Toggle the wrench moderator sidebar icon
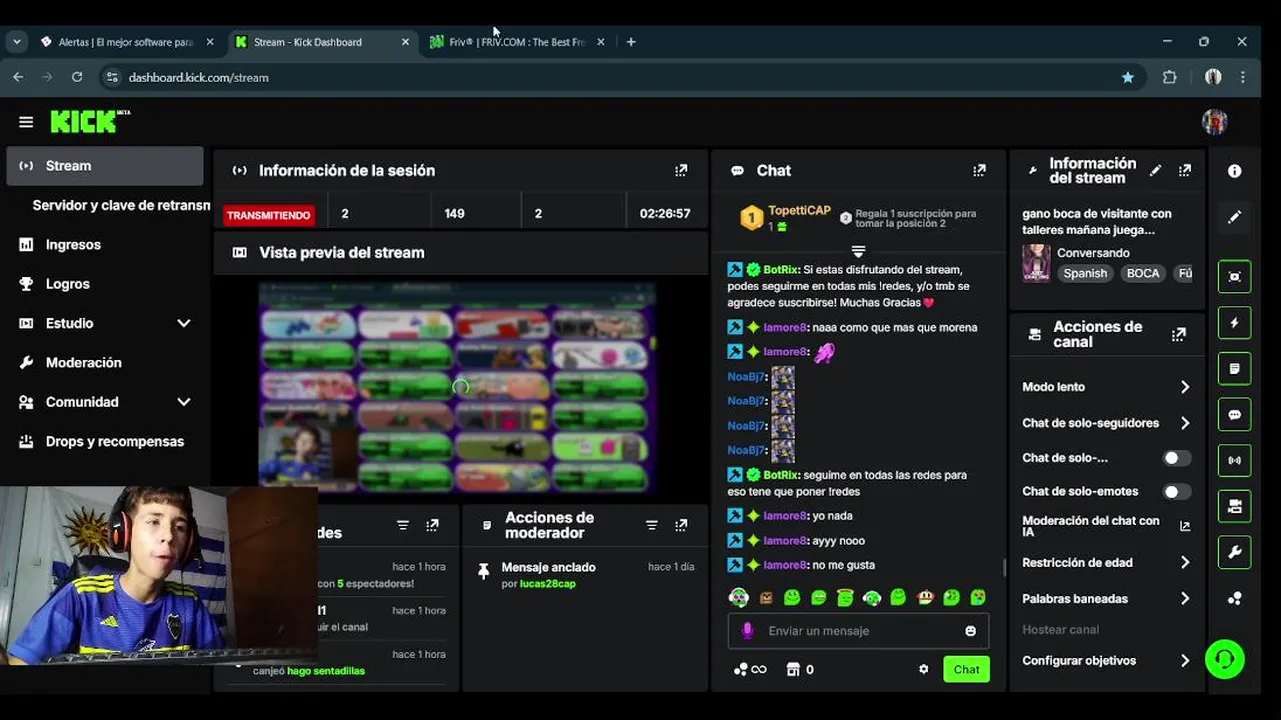 coord(1235,553)
